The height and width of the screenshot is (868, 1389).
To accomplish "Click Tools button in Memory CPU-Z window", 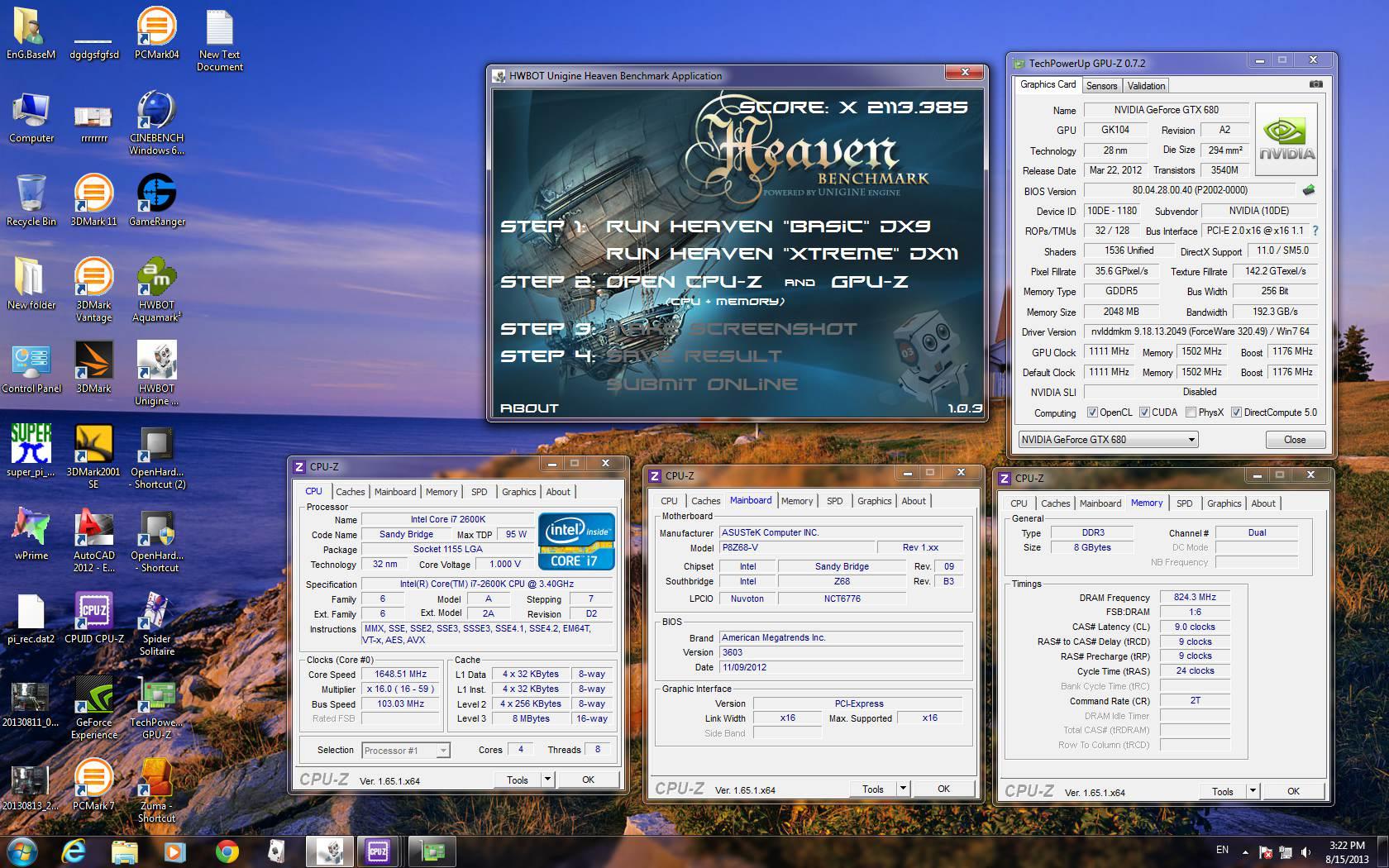I will (1222, 791).
